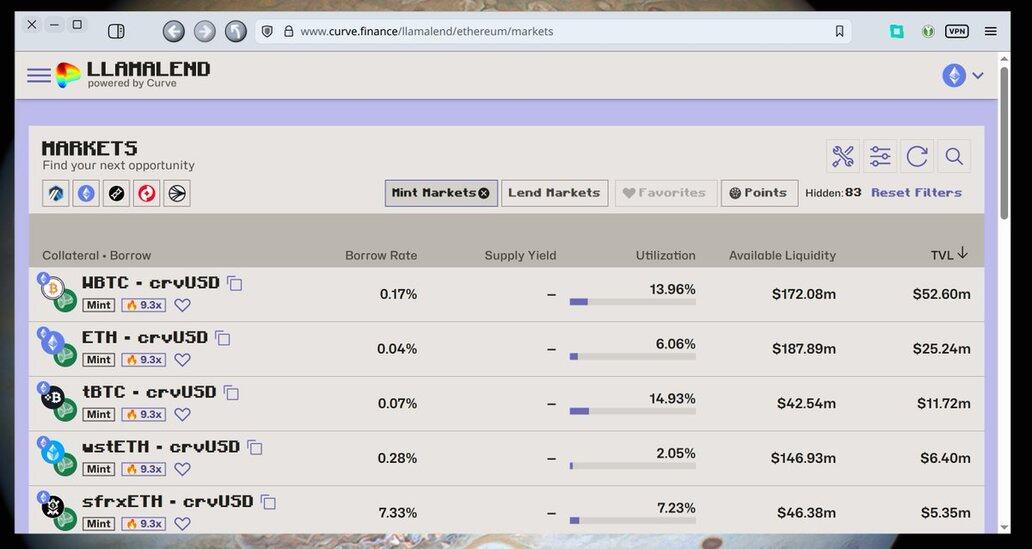Open the column filter sliders icon

point(880,156)
